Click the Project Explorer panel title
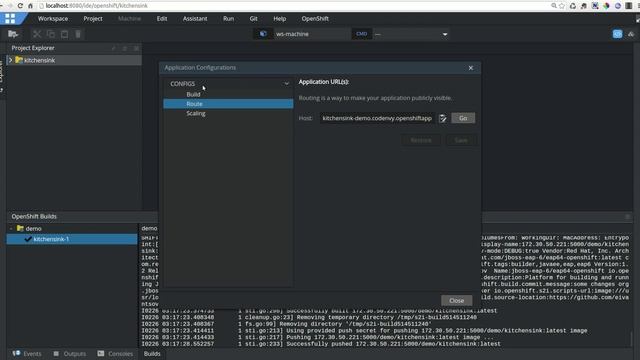 pos(33,48)
